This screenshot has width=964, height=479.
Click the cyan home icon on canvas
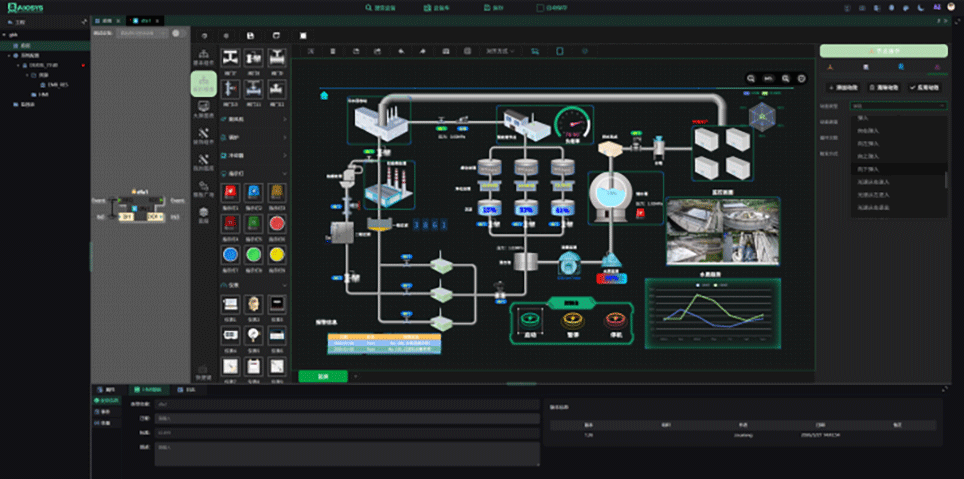tap(324, 95)
